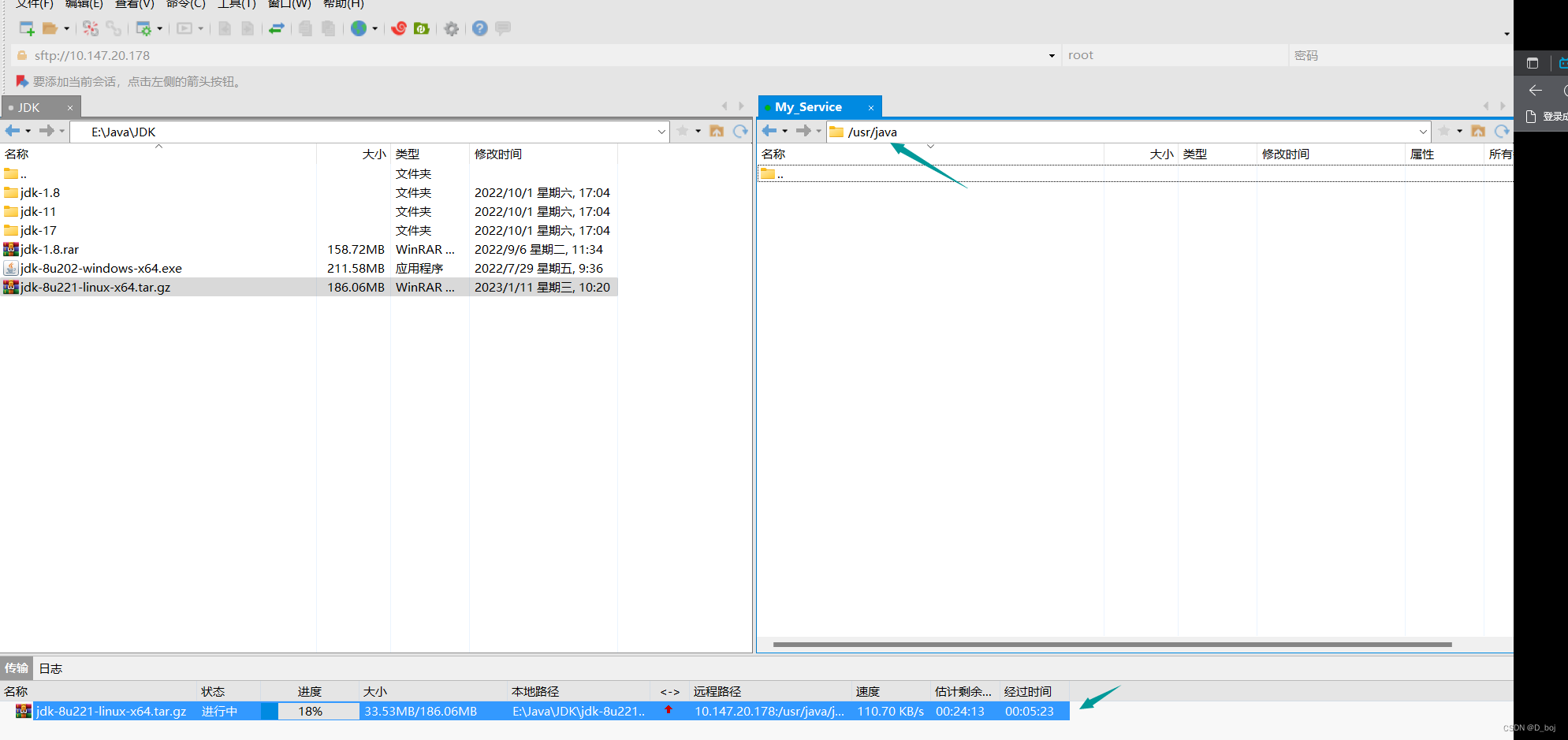Sort remote files by 类型 column
Screen dimensions: 1568x740
click(x=1195, y=154)
